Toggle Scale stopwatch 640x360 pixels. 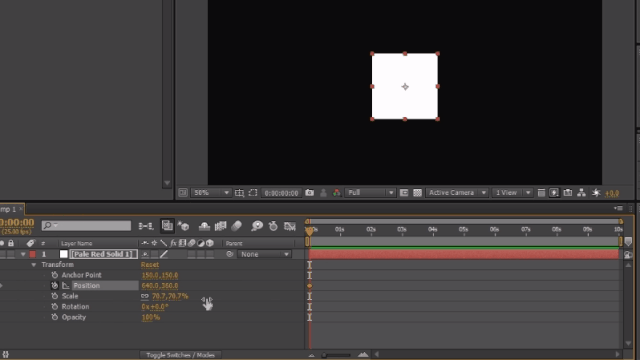(x=55, y=296)
